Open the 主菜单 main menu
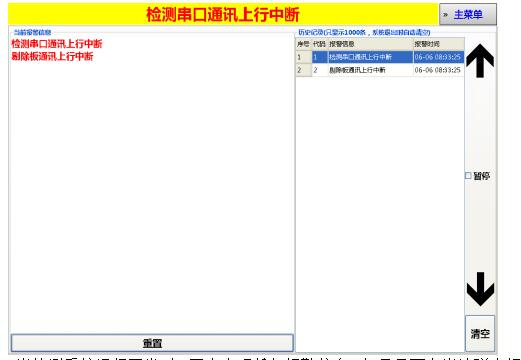 click(468, 14)
